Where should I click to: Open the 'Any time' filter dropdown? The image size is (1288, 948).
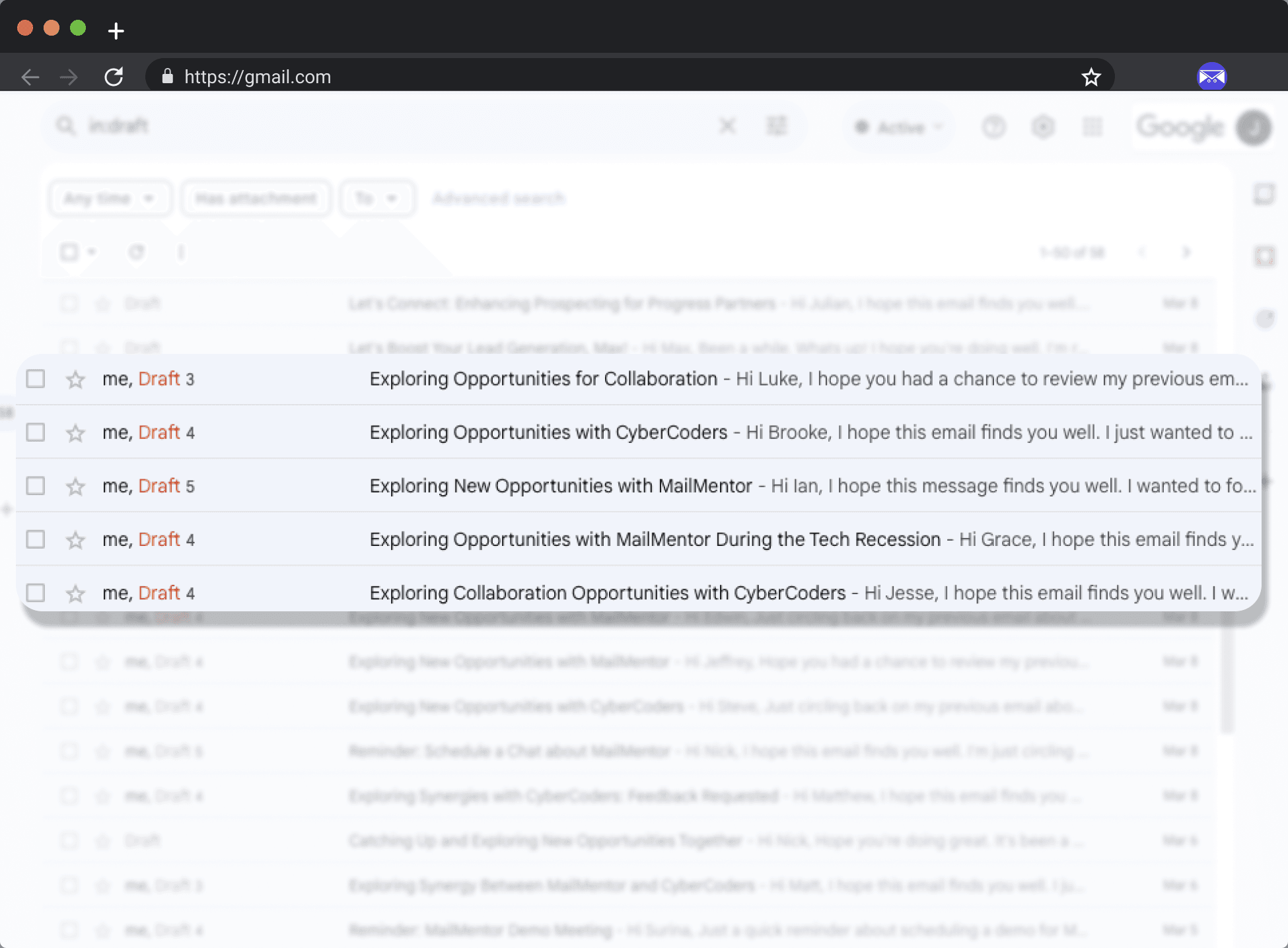(110, 197)
